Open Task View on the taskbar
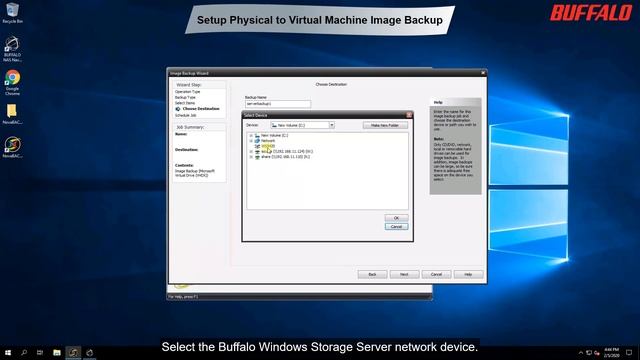 pyautogui.click(x=40, y=353)
